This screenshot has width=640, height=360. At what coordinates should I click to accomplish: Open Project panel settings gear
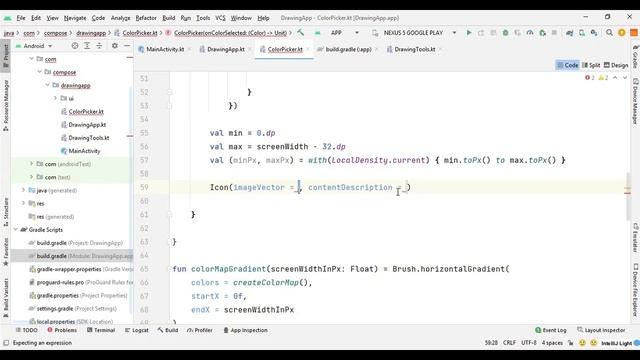(x=115, y=46)
